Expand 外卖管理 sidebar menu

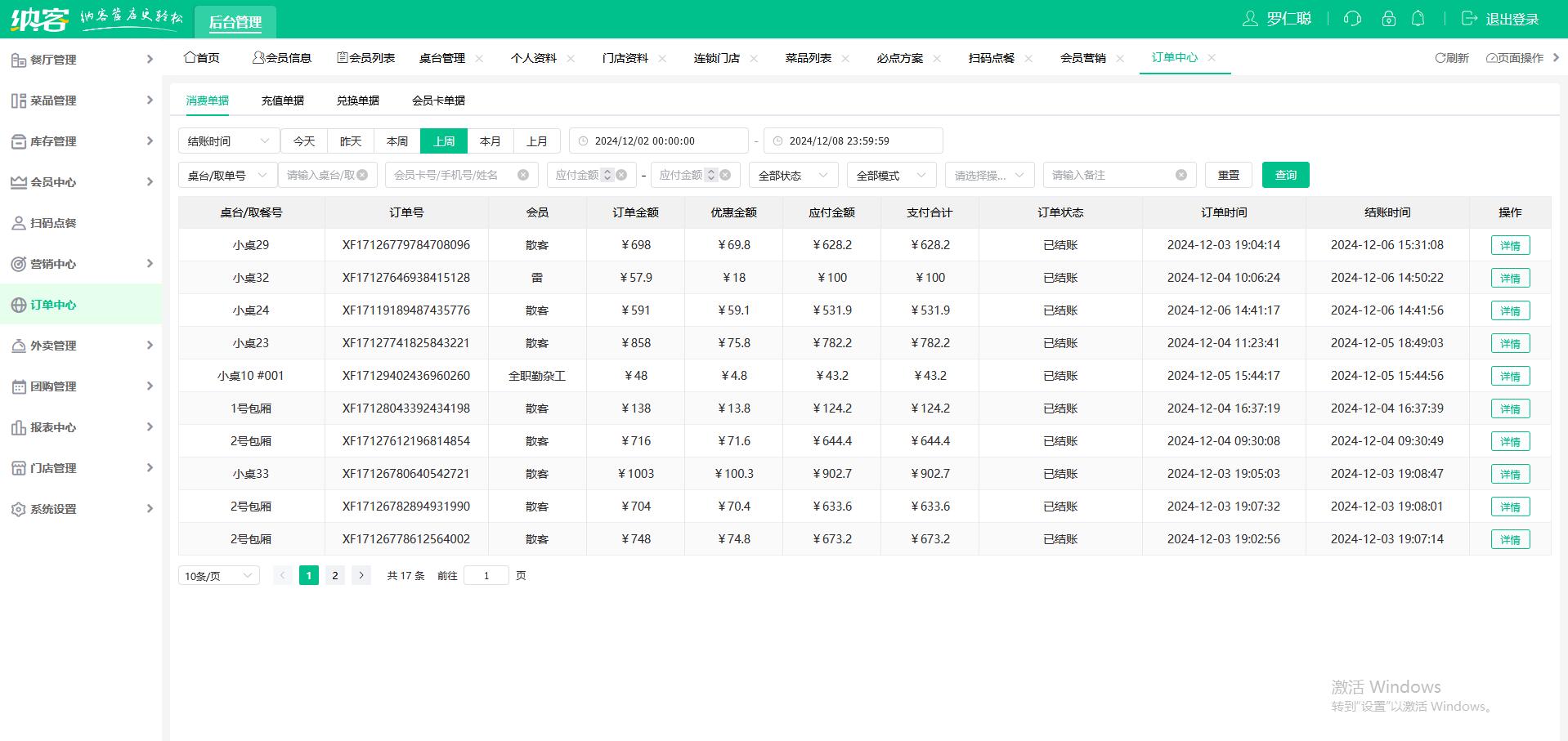click(x=81, y=346)
